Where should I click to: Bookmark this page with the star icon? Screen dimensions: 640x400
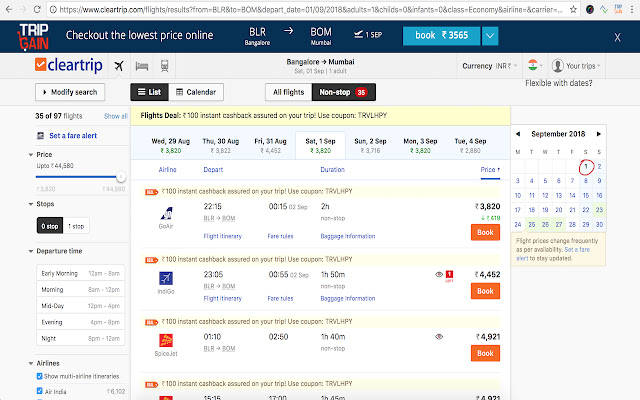pyautogui.click(x=573, y=9)
